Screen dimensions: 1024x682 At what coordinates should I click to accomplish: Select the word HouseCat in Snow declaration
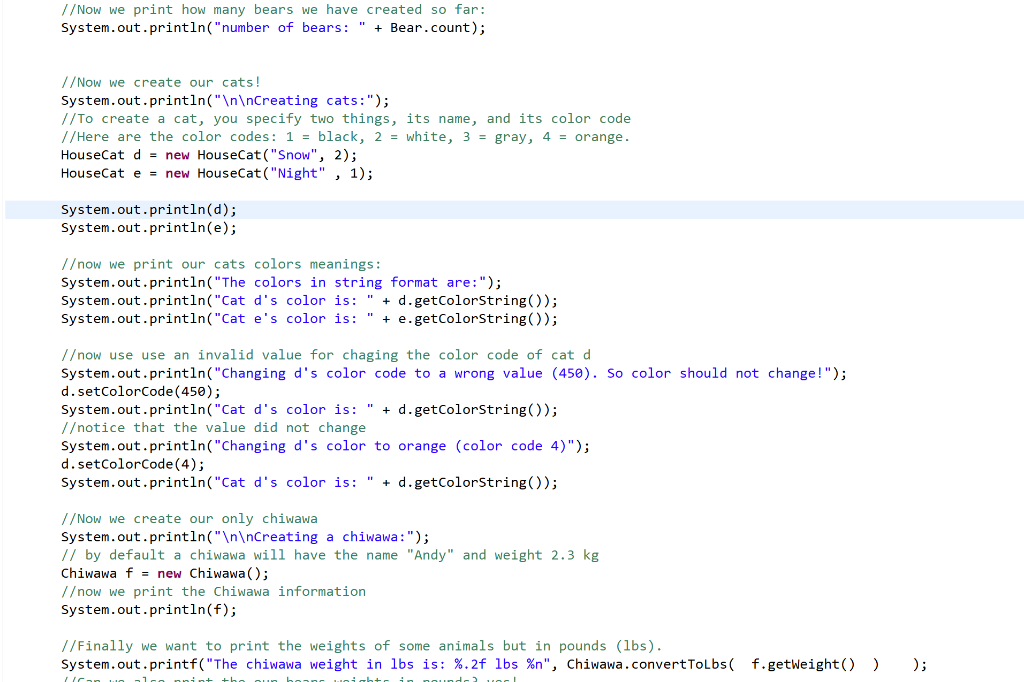[93, 154]
